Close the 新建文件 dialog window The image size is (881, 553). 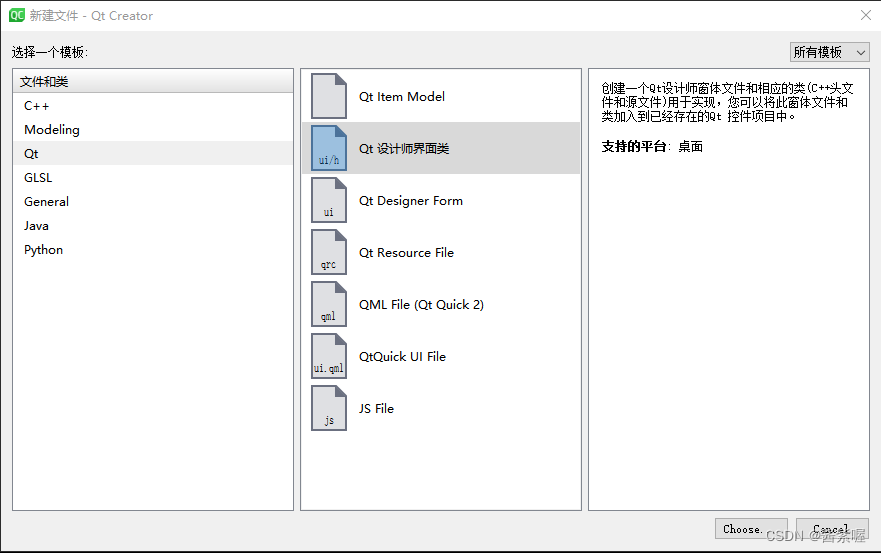(866, 15)
